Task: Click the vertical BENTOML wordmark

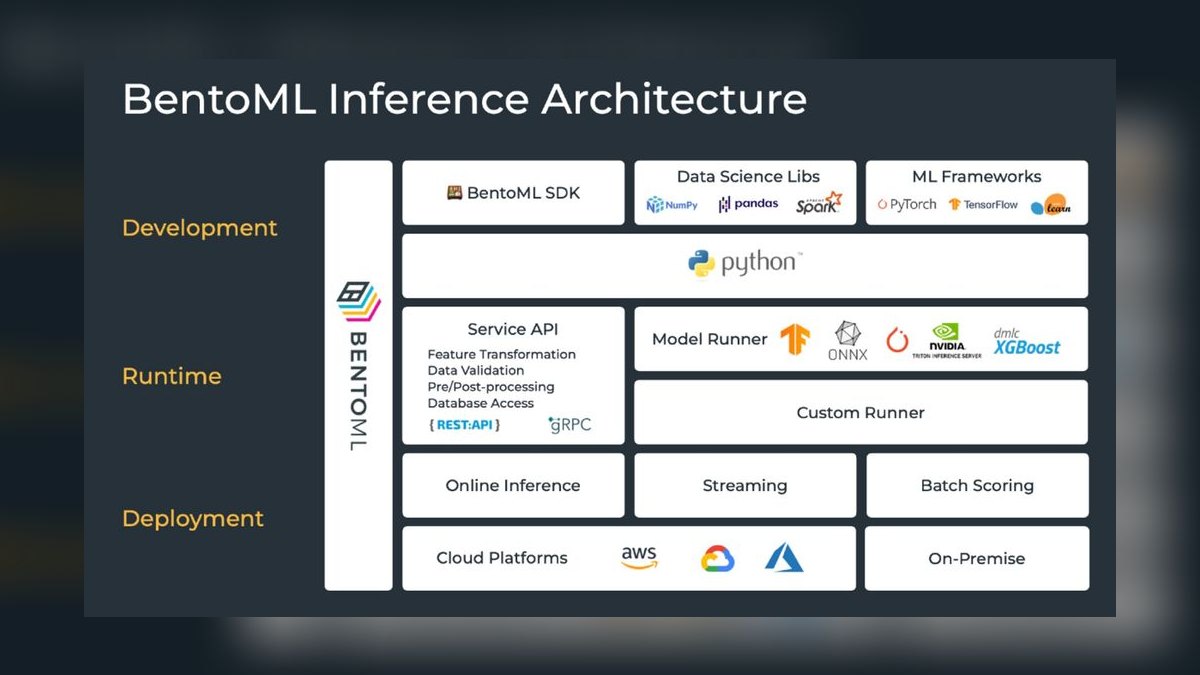Action: click(358, 391)
